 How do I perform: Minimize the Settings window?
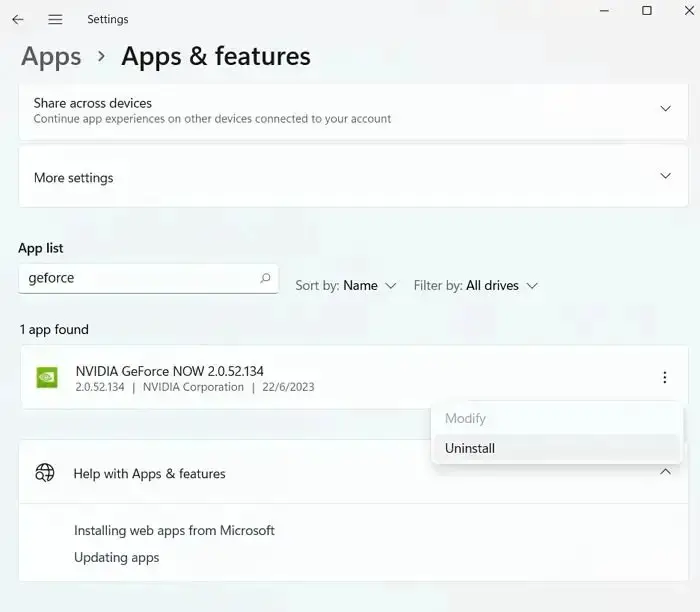tap(604, 11)
